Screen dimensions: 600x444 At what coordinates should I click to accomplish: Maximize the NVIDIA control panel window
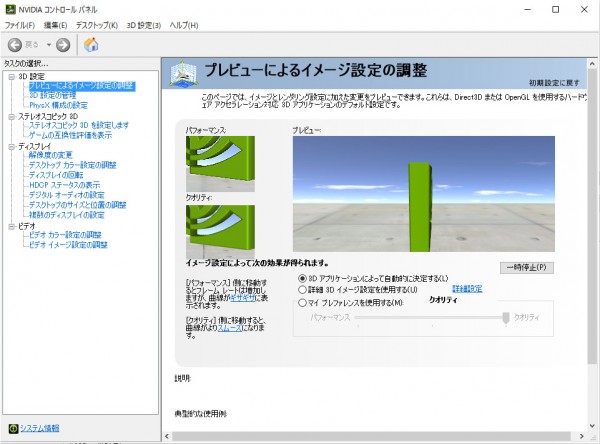tap(555, 10)
